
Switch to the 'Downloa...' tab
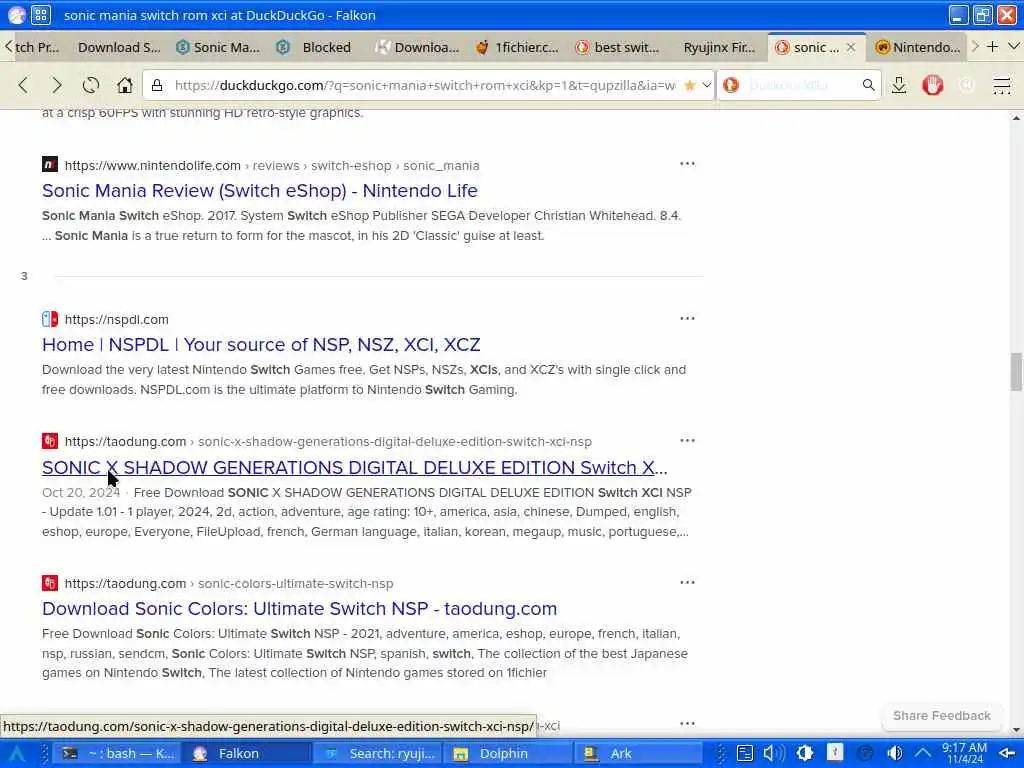point(418,47)
